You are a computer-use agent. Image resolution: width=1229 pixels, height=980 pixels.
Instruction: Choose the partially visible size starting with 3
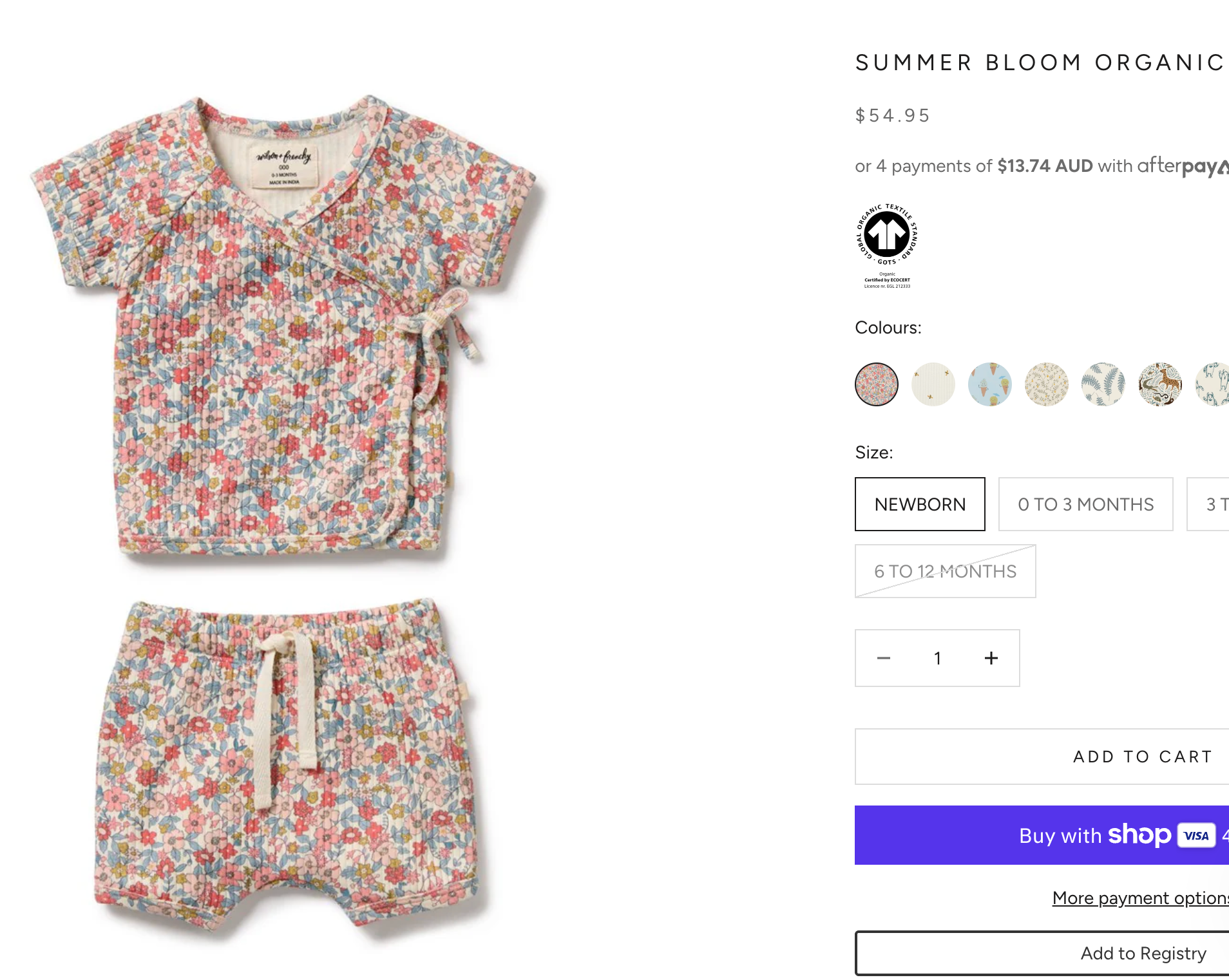click(1212, 504)
